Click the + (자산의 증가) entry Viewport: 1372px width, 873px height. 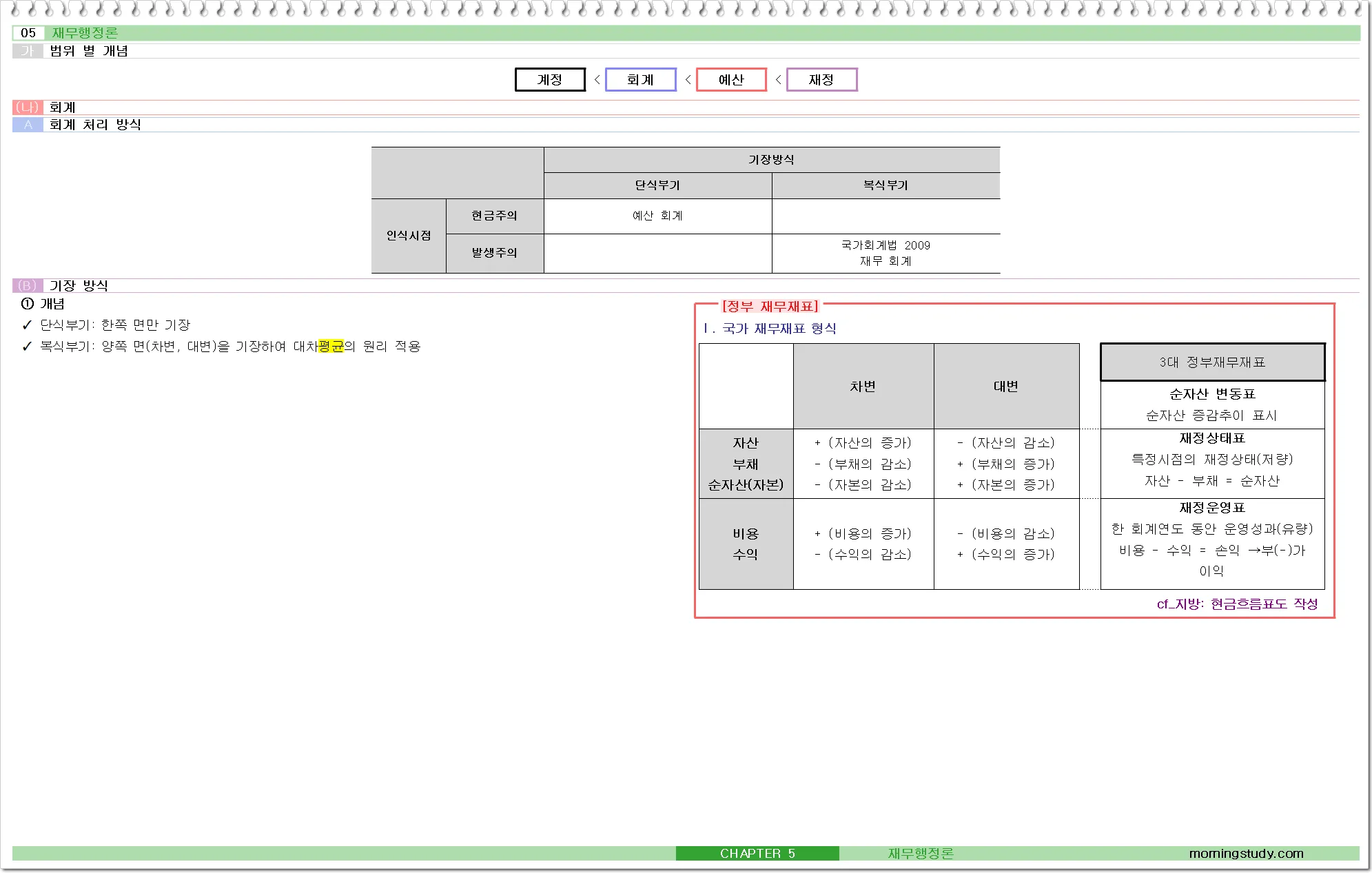click(x=863, y=442)
